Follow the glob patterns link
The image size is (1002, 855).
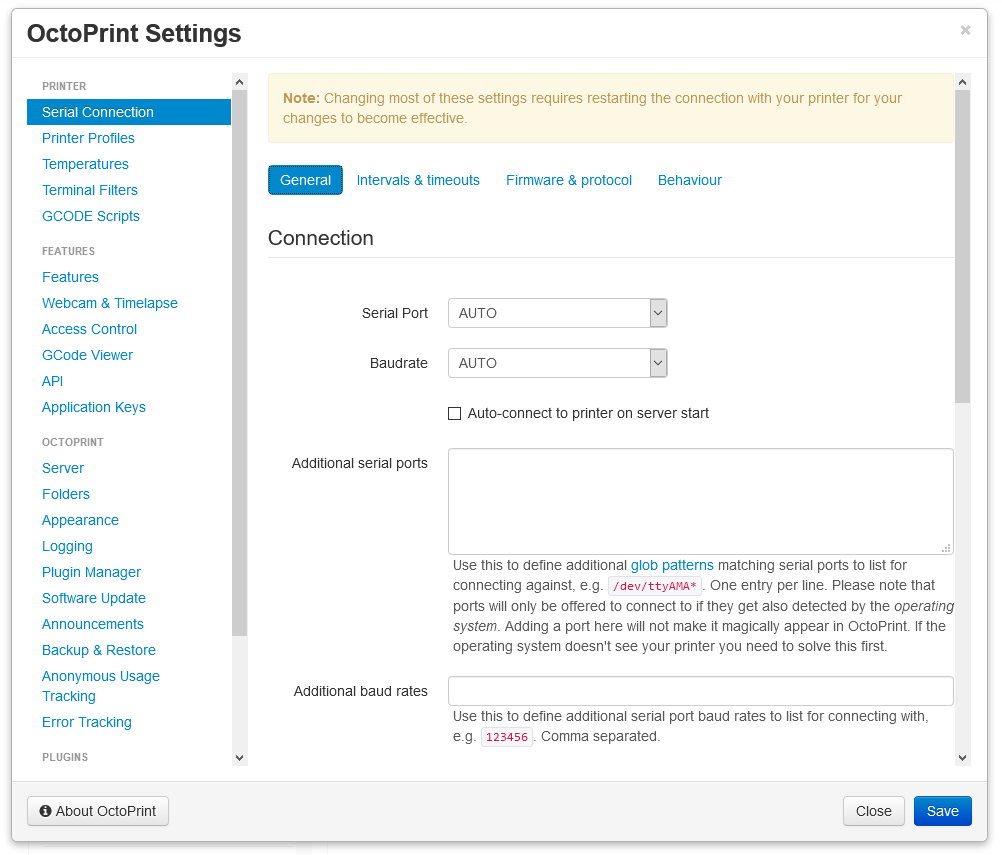pos(672,566)
